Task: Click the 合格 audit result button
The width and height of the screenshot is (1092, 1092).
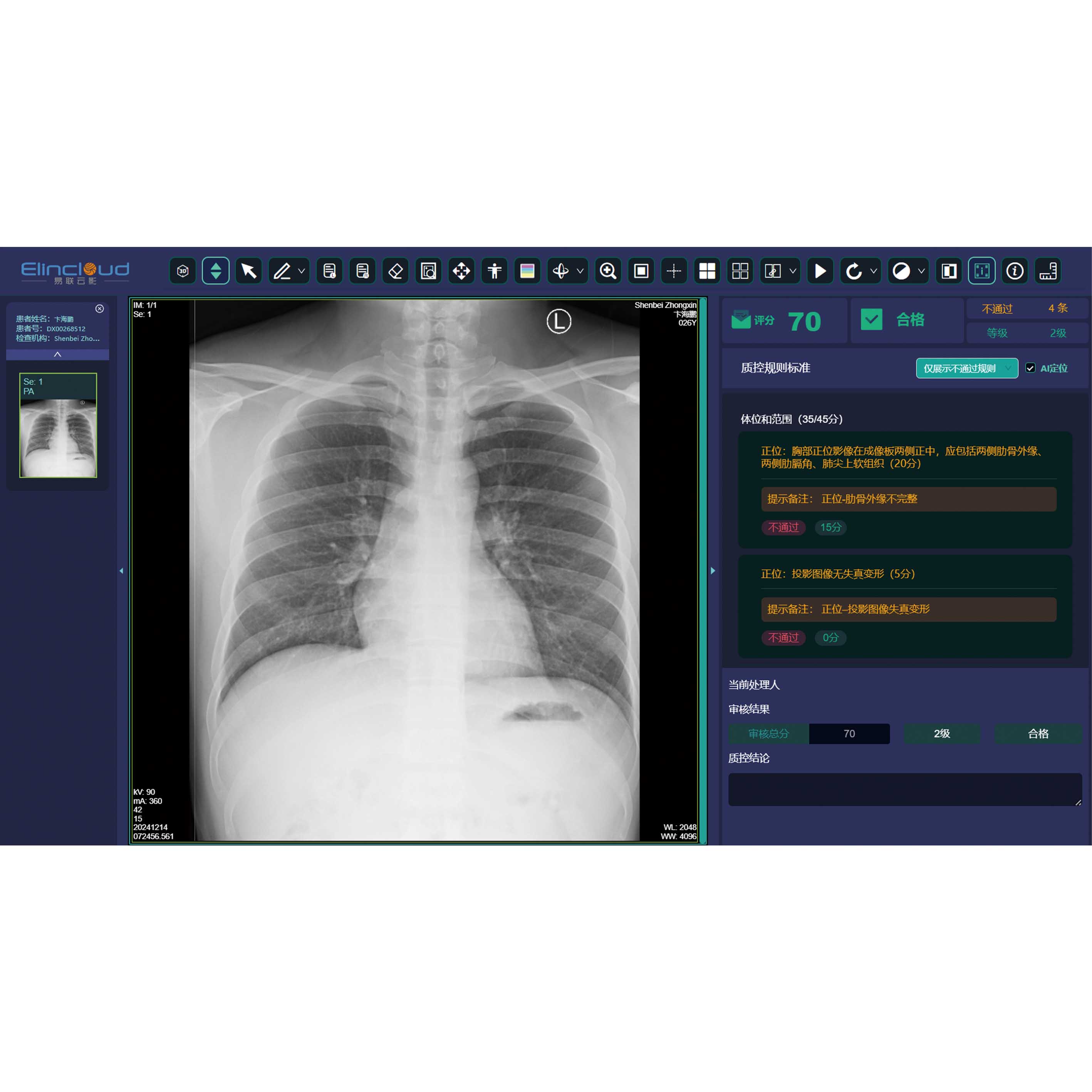Action: click(x=1038, y=734)
